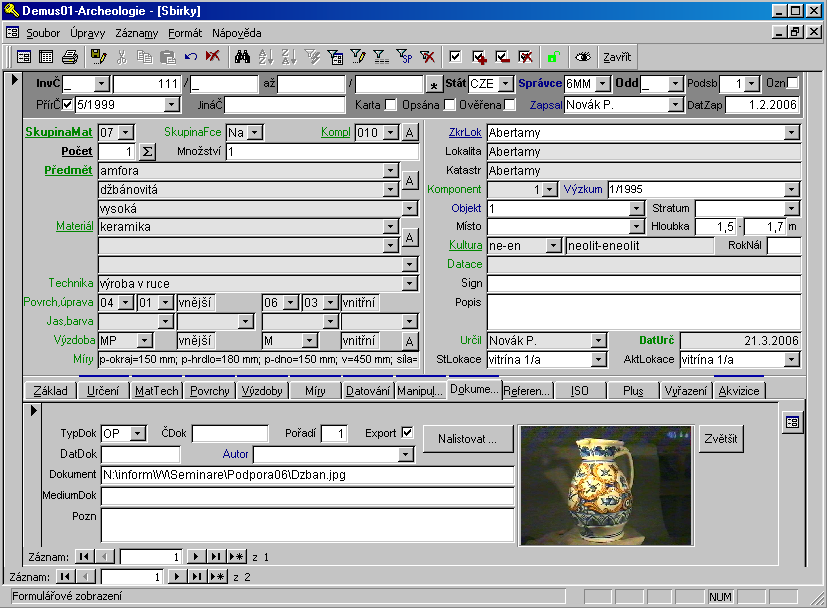Edit filter with the funnel-pencil icon
Viewport: 827px width, 608px height.
click(358, 57)
